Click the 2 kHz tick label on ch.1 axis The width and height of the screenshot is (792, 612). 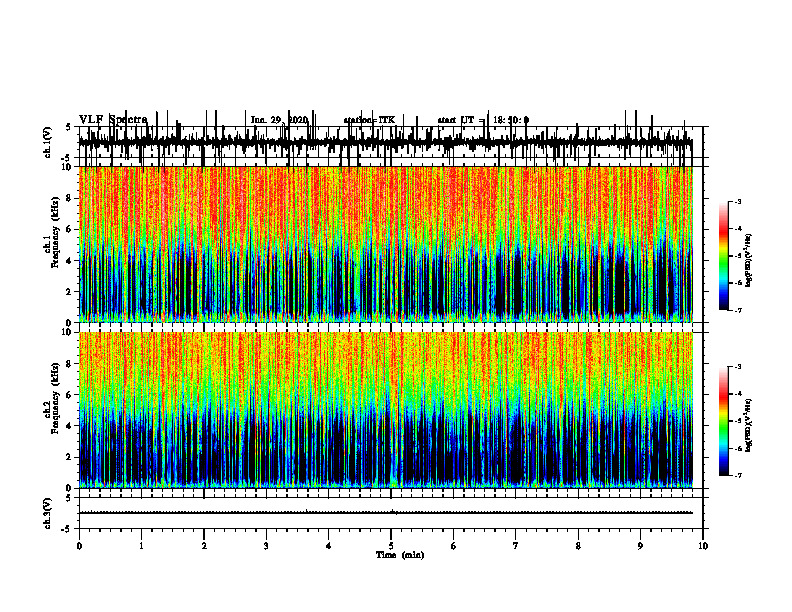pos(70,292)
